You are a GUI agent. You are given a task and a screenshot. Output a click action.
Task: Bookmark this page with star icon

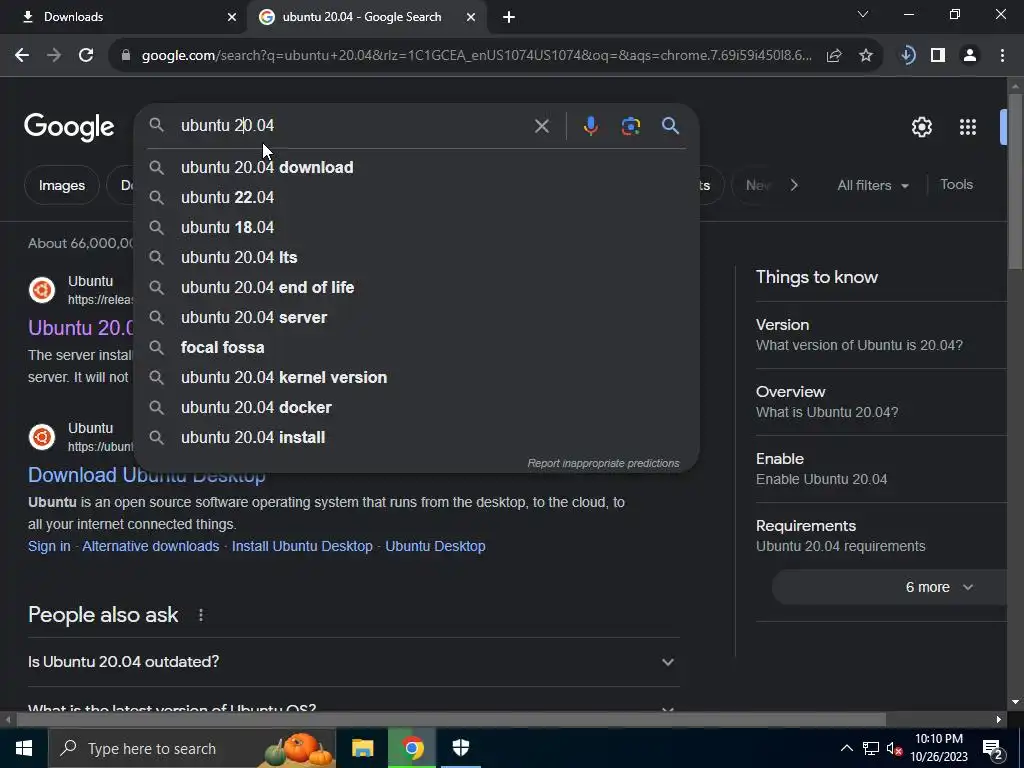(x=866, y=56)
